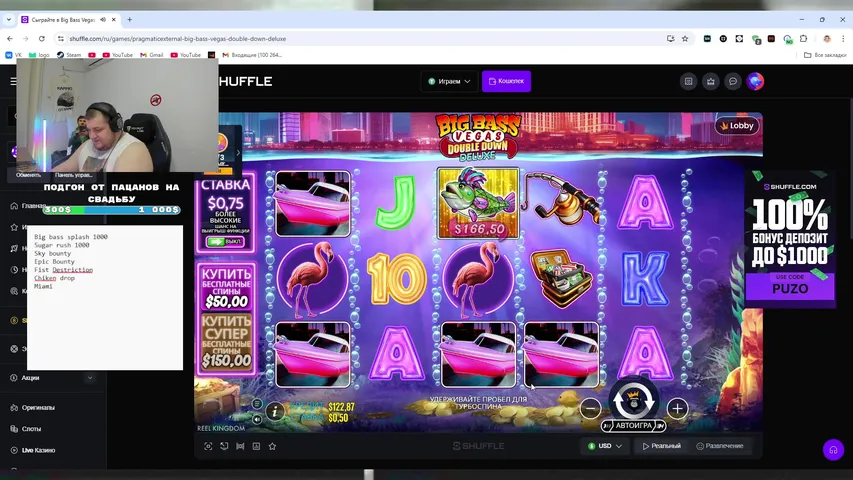853x480 pixels.
Task: Click the $166,50 fish symbol on reels
Action: pos(478,204)
